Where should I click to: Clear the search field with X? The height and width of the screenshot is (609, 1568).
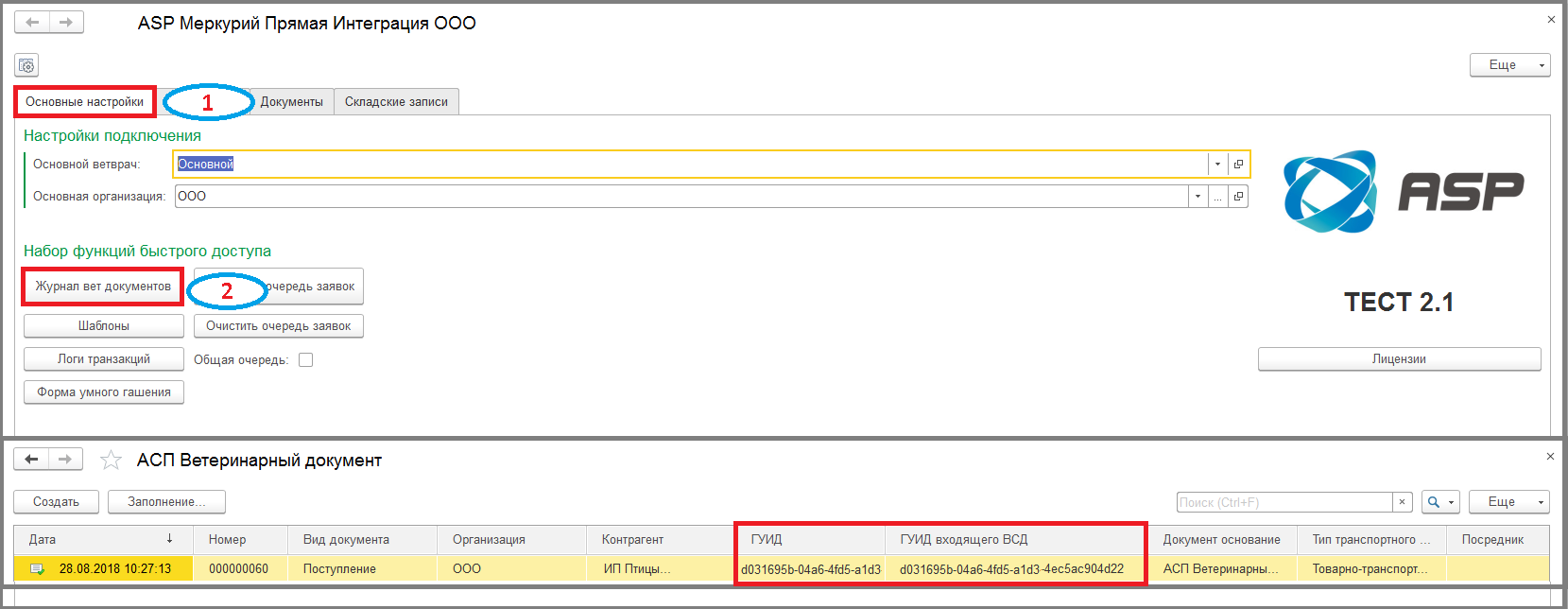pos(1403,502)
